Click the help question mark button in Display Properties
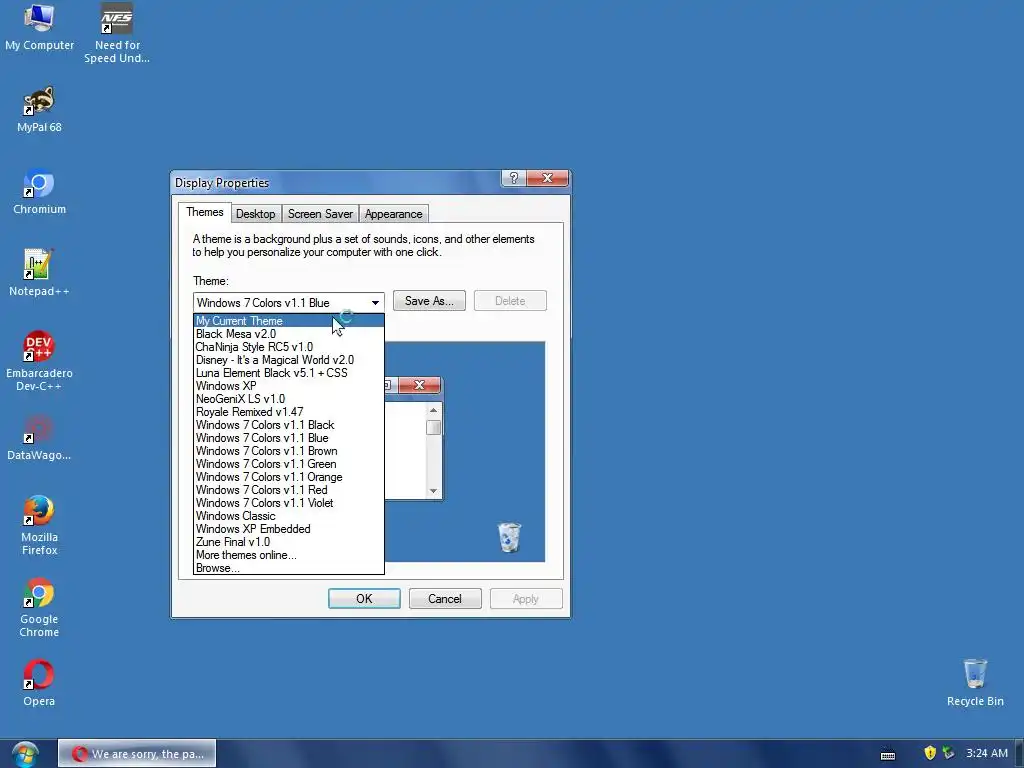 click(514, 178)
